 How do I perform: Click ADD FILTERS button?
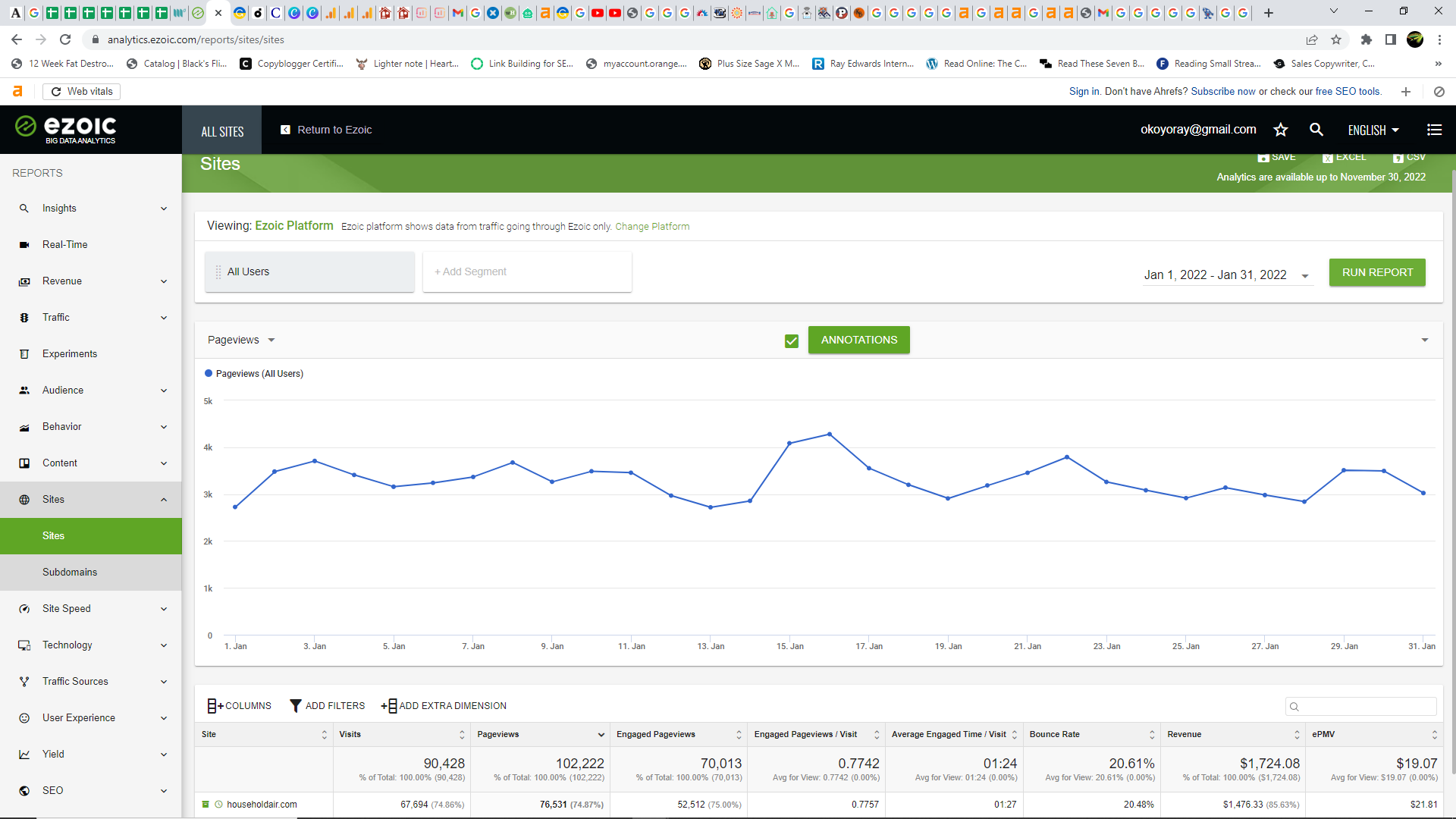point(327,706)
